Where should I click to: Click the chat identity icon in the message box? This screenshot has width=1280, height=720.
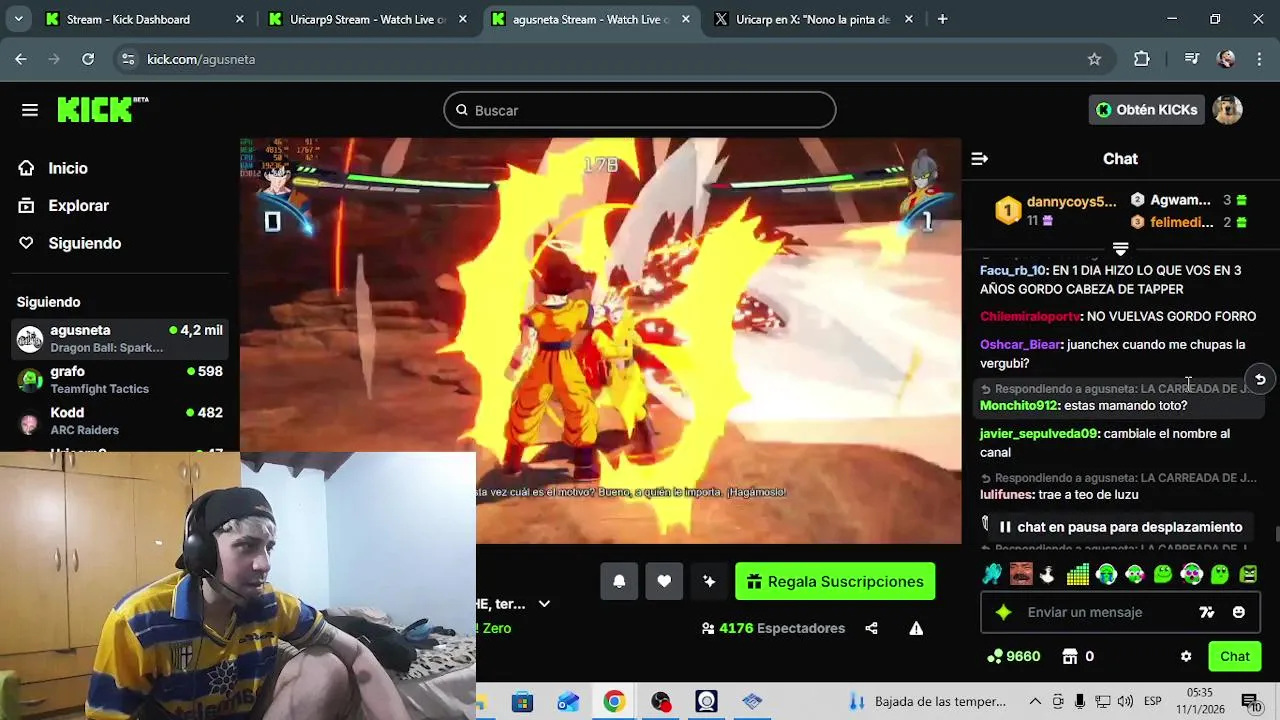(1207, 612)
